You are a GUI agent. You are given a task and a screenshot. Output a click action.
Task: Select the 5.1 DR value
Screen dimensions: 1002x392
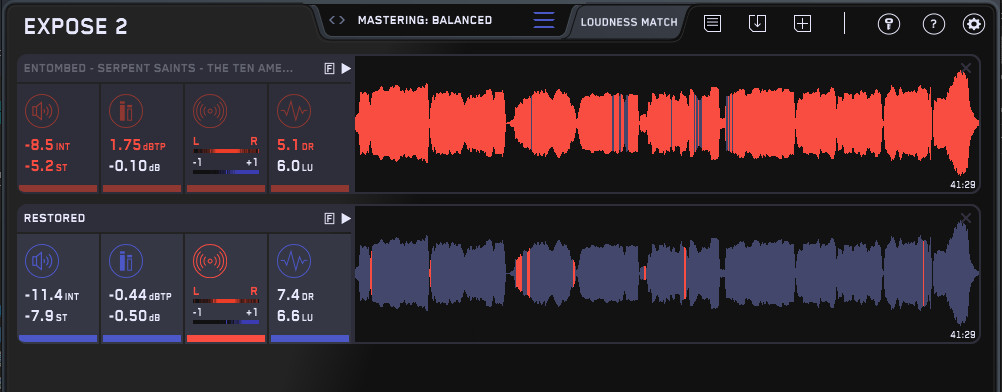pyautogui.click(x=295, y=146)
